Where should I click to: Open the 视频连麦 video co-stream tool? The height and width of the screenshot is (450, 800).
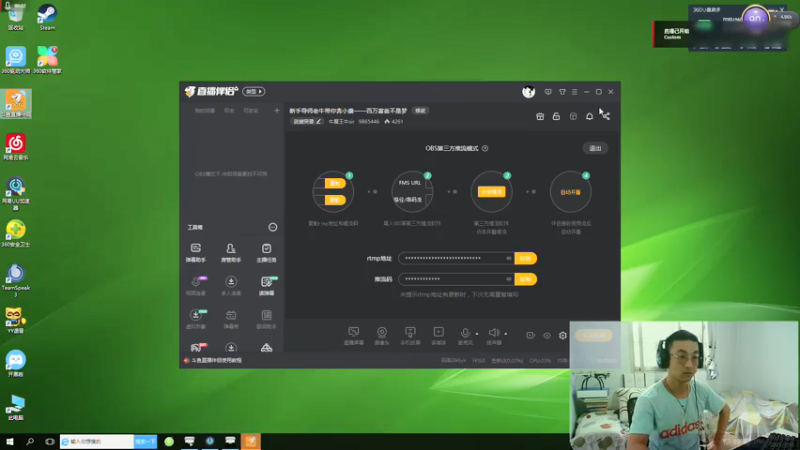click(195, 286)
